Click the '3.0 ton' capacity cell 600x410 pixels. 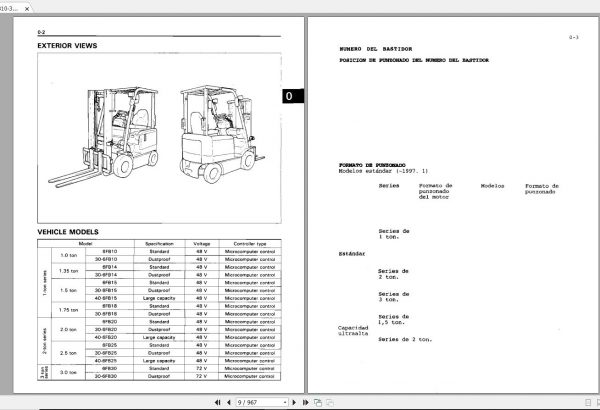click(68, 372)
